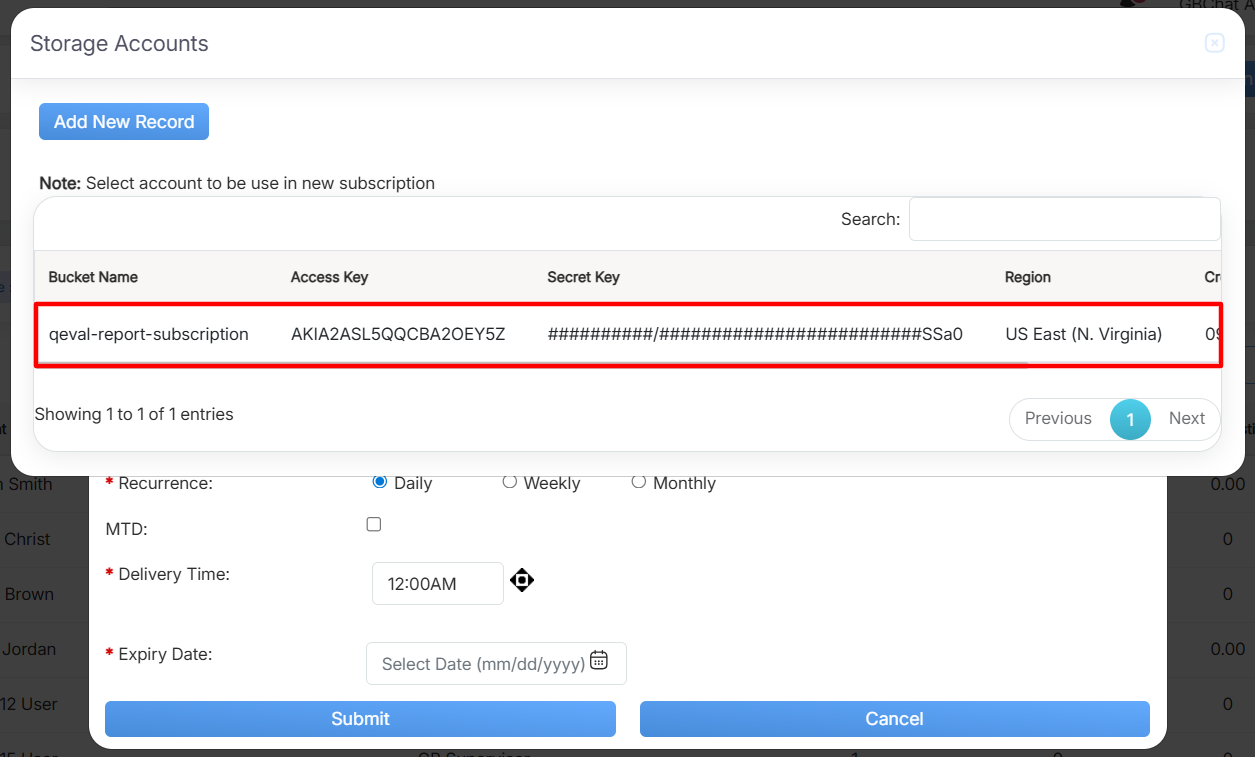1255x757 pixels.
Task: Click the Delivery Time 12:00AM field
Action: tap(438, 583)
